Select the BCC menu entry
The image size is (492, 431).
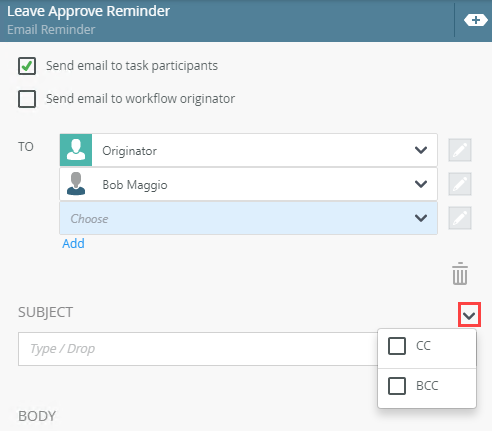tap(427, 388)
